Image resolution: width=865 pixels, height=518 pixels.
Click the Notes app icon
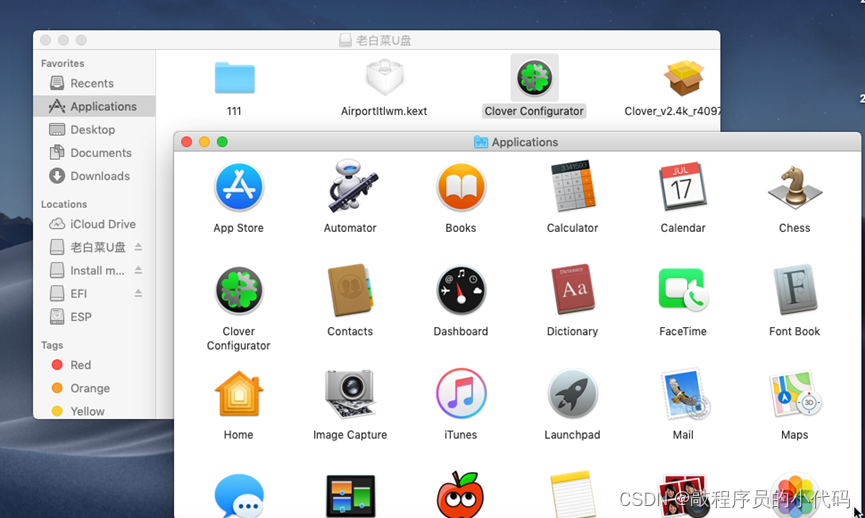coord(573,494)
